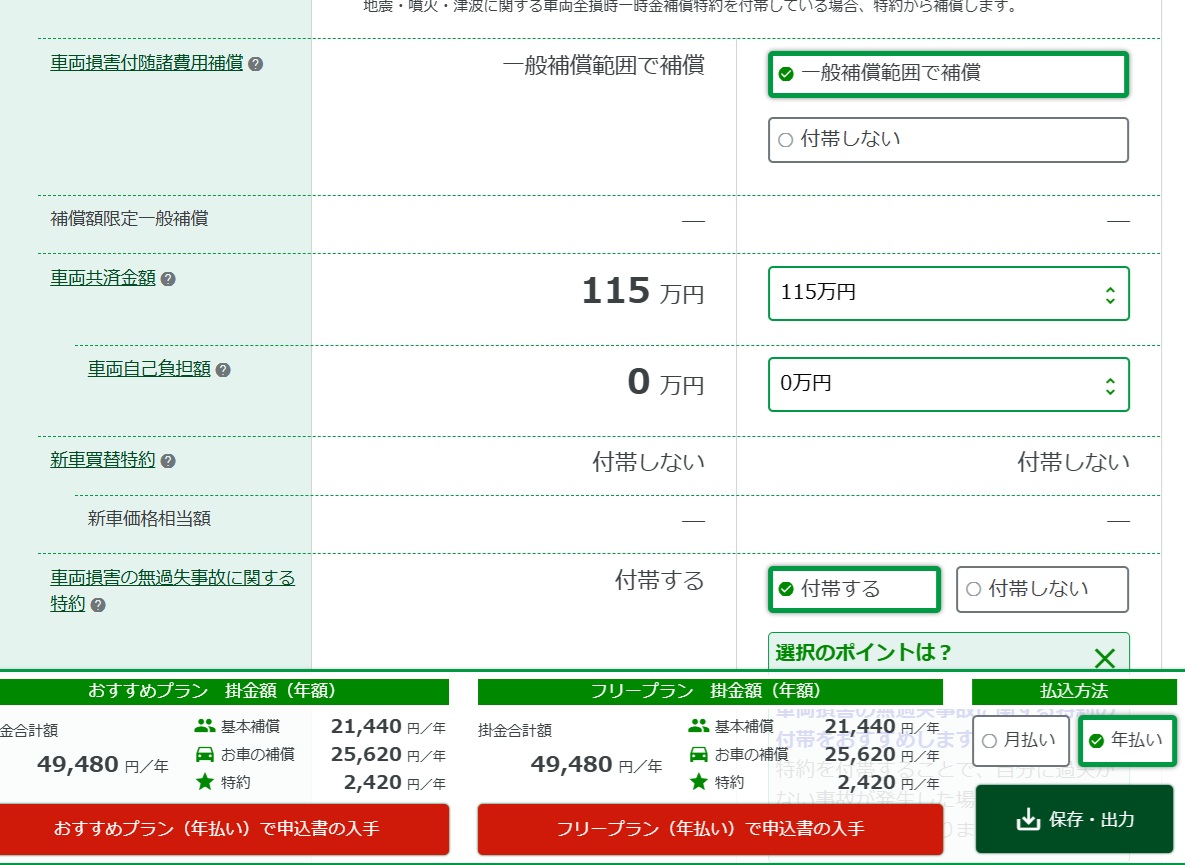
Task: Open the 車両共済金額 link
Action: coord(103,279)
